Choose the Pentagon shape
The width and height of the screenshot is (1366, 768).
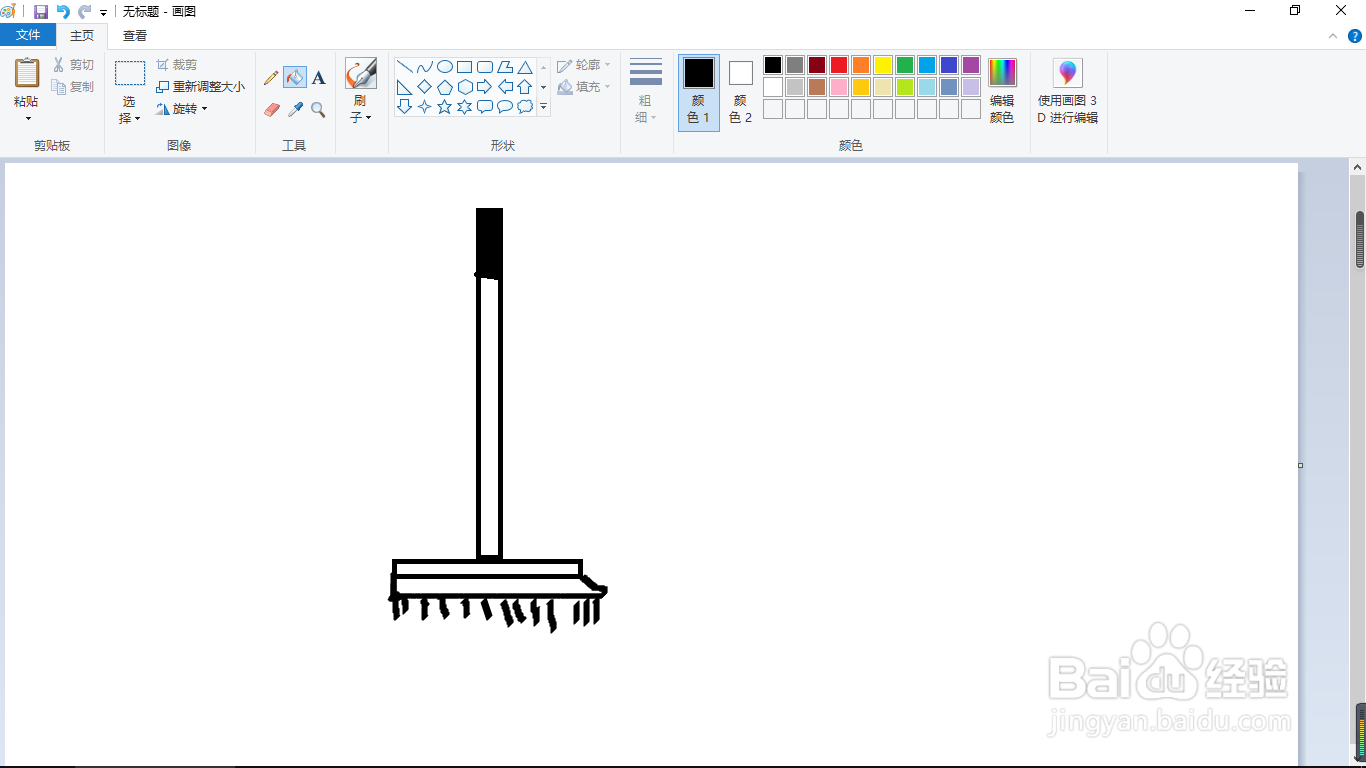point(444,87)
